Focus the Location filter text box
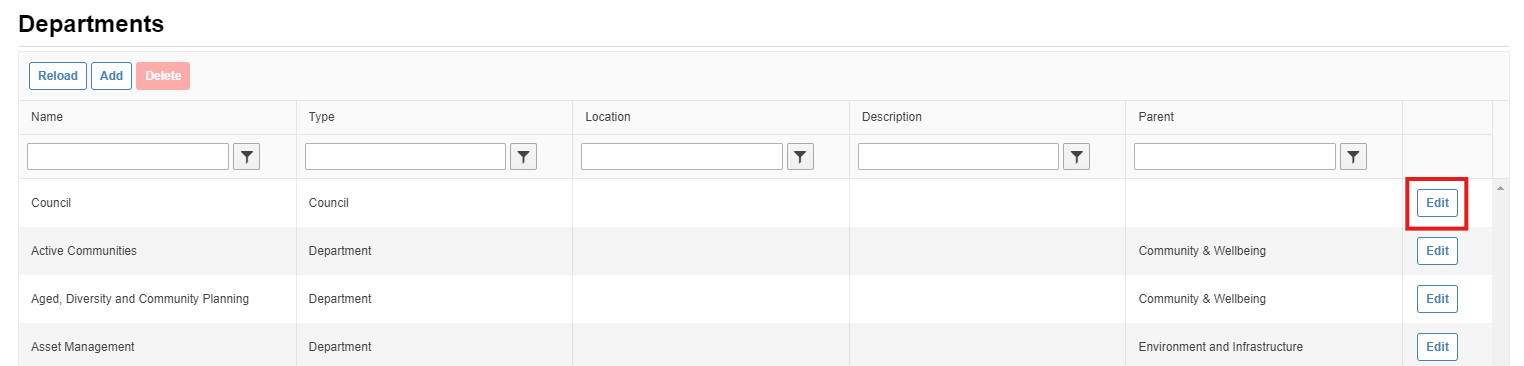The height and width of the screenshot is (366, 1524). pyautogui.click(x=682, y=157)
